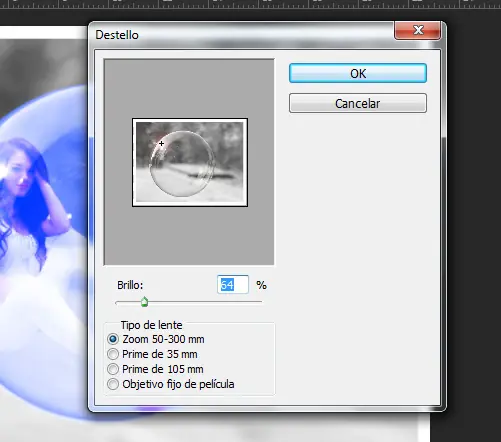Select the Zoom 50-300 mm lens
The height and width of the screenshot is (442, 501).
(113, 339)
